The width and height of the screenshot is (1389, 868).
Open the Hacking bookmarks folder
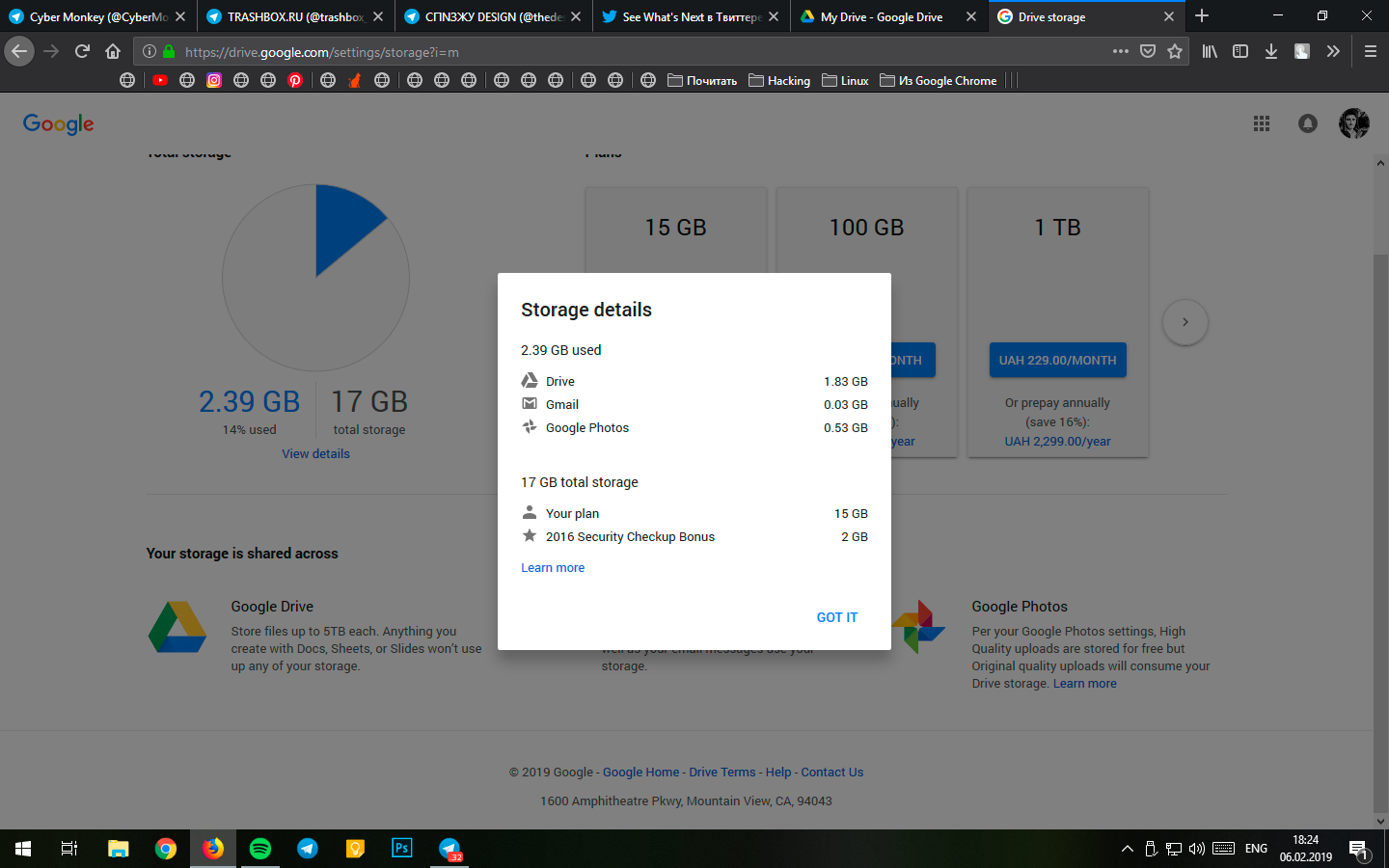point(779,80)
